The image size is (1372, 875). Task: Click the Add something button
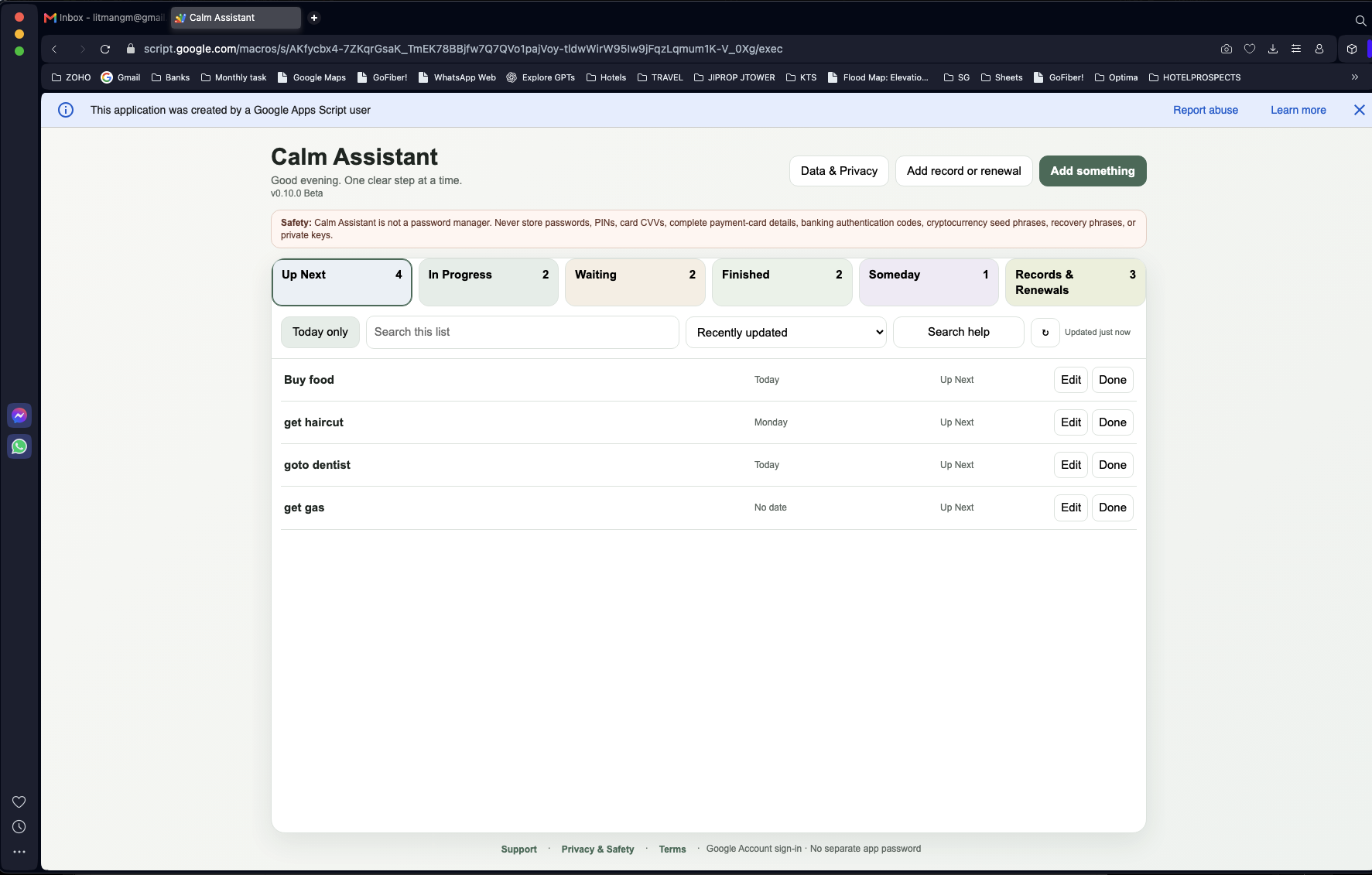coord(1093,171)
